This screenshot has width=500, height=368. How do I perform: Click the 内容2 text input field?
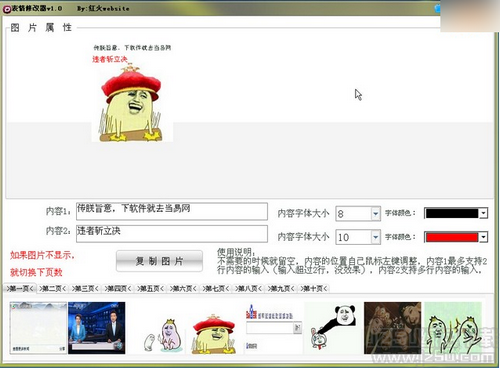point(172,234)
